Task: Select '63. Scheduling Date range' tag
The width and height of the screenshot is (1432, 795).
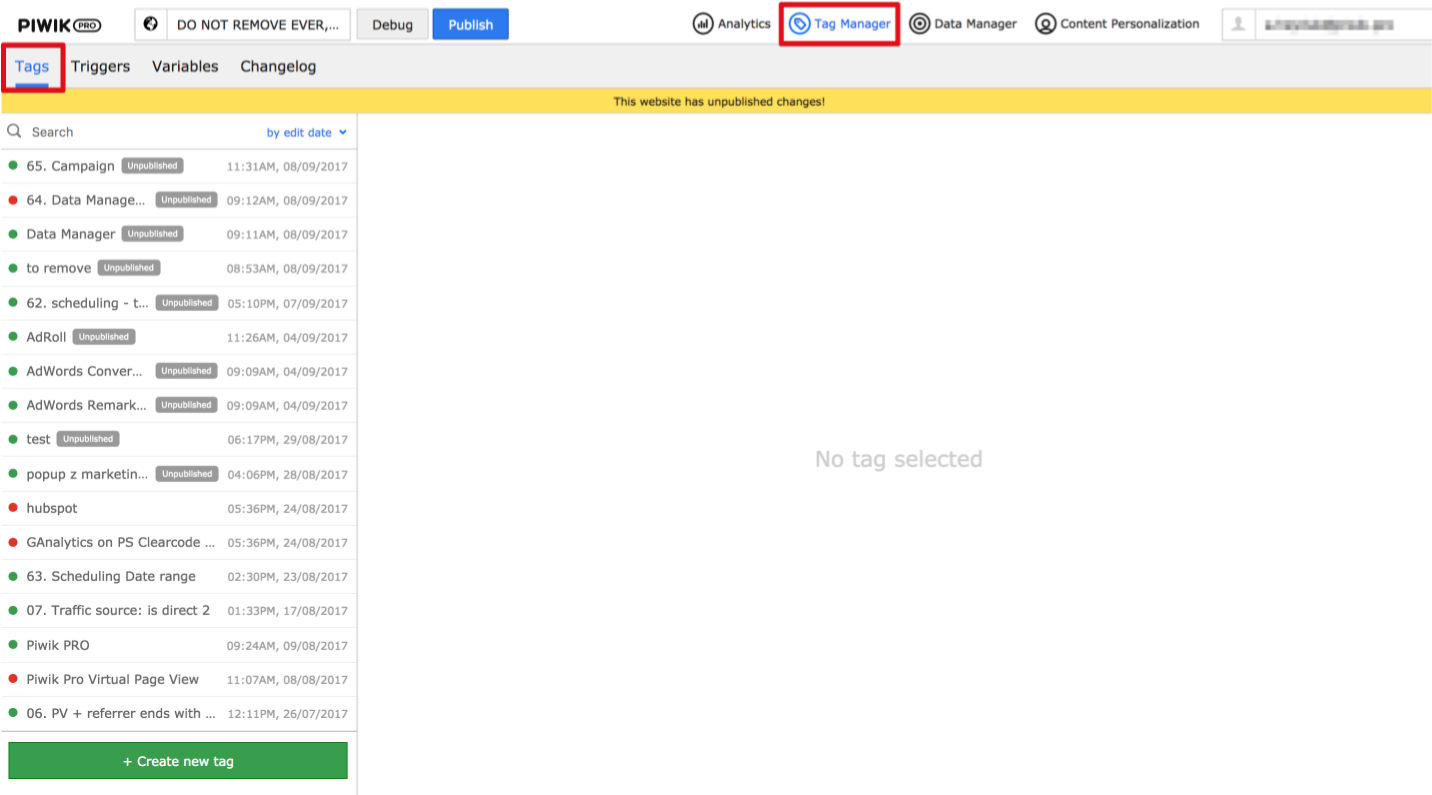Action: coord(179,576)
